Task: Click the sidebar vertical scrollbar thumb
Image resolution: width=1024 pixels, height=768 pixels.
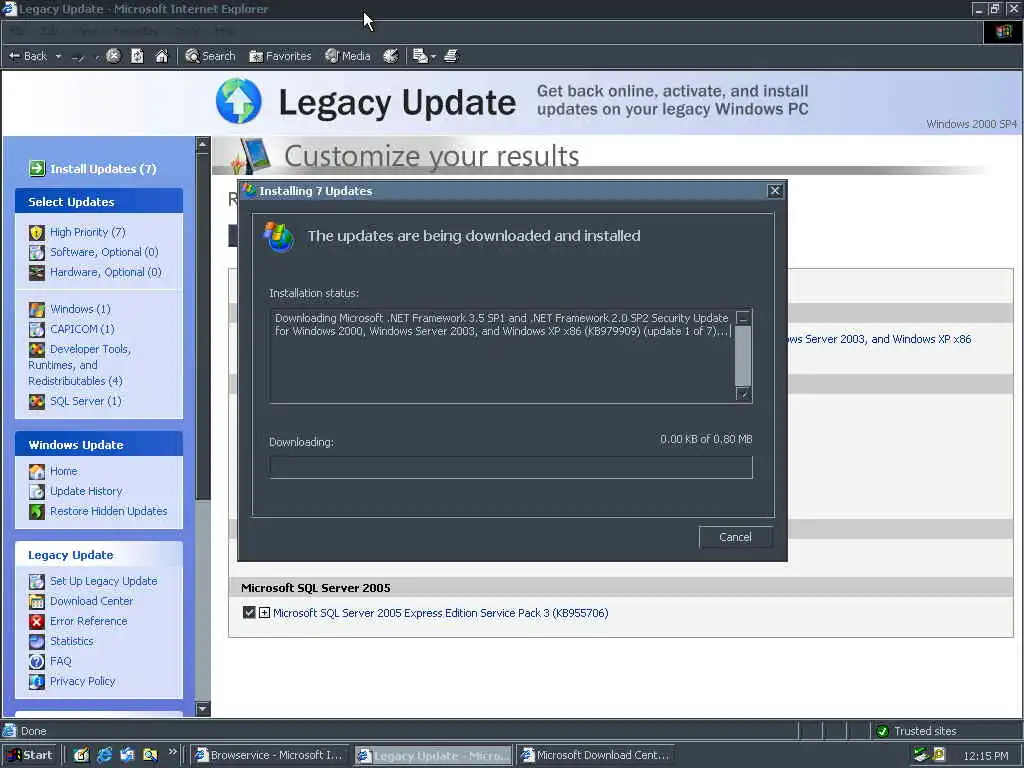Action: 202,327
